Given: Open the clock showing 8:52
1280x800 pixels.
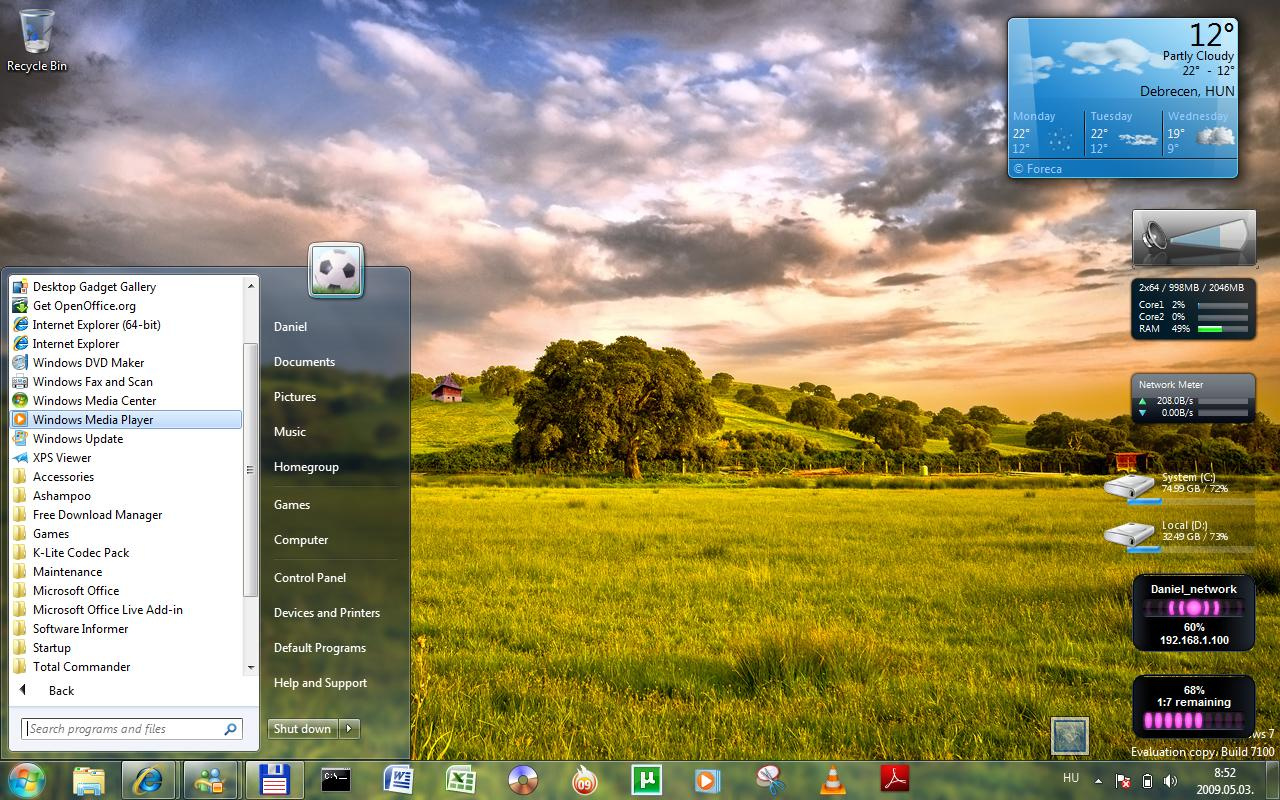Looking at the screenshot, I should (x=1224, y=780).
